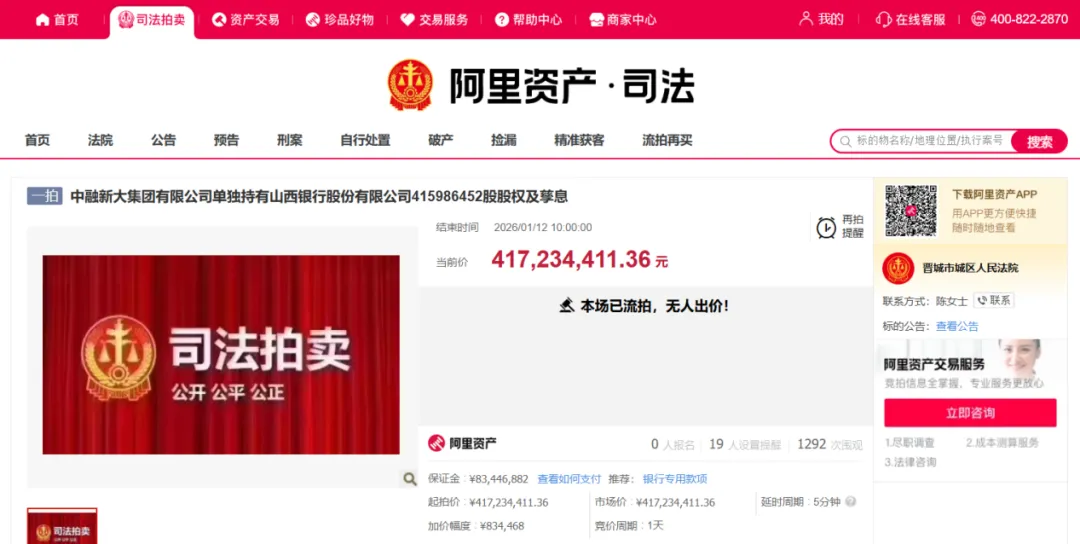
Task: Click 2.成本测算服务 service item
Action: coord(1002,443)
